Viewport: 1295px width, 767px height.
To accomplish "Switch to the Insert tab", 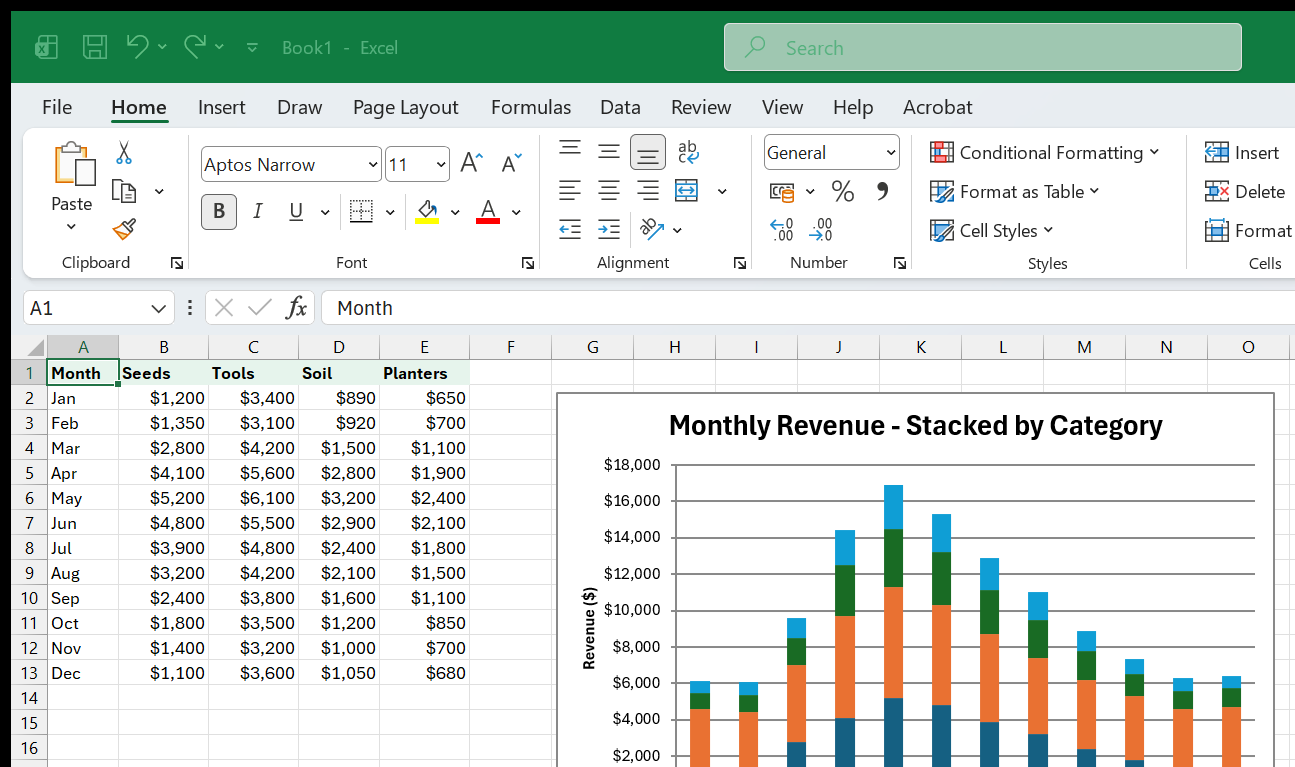I will click(x=222, y=107).
